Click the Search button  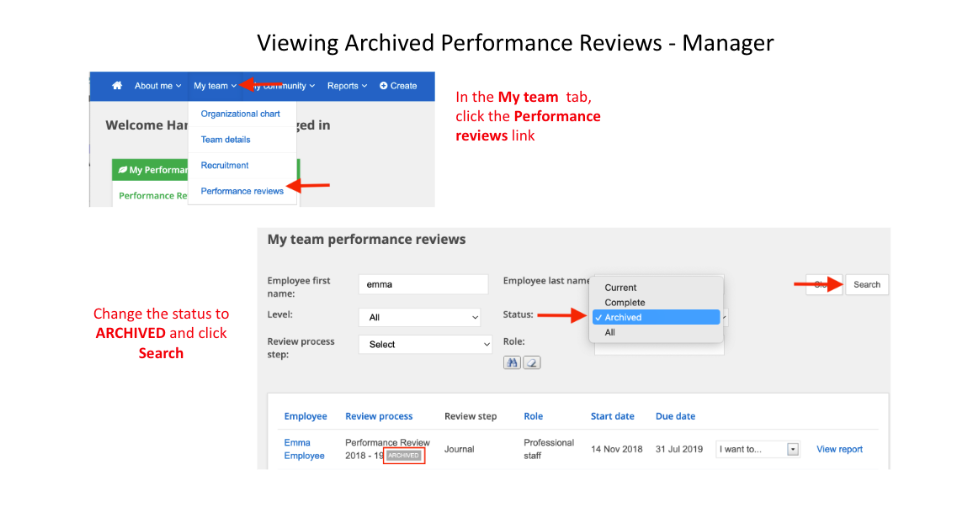click(x=867, y=285)
